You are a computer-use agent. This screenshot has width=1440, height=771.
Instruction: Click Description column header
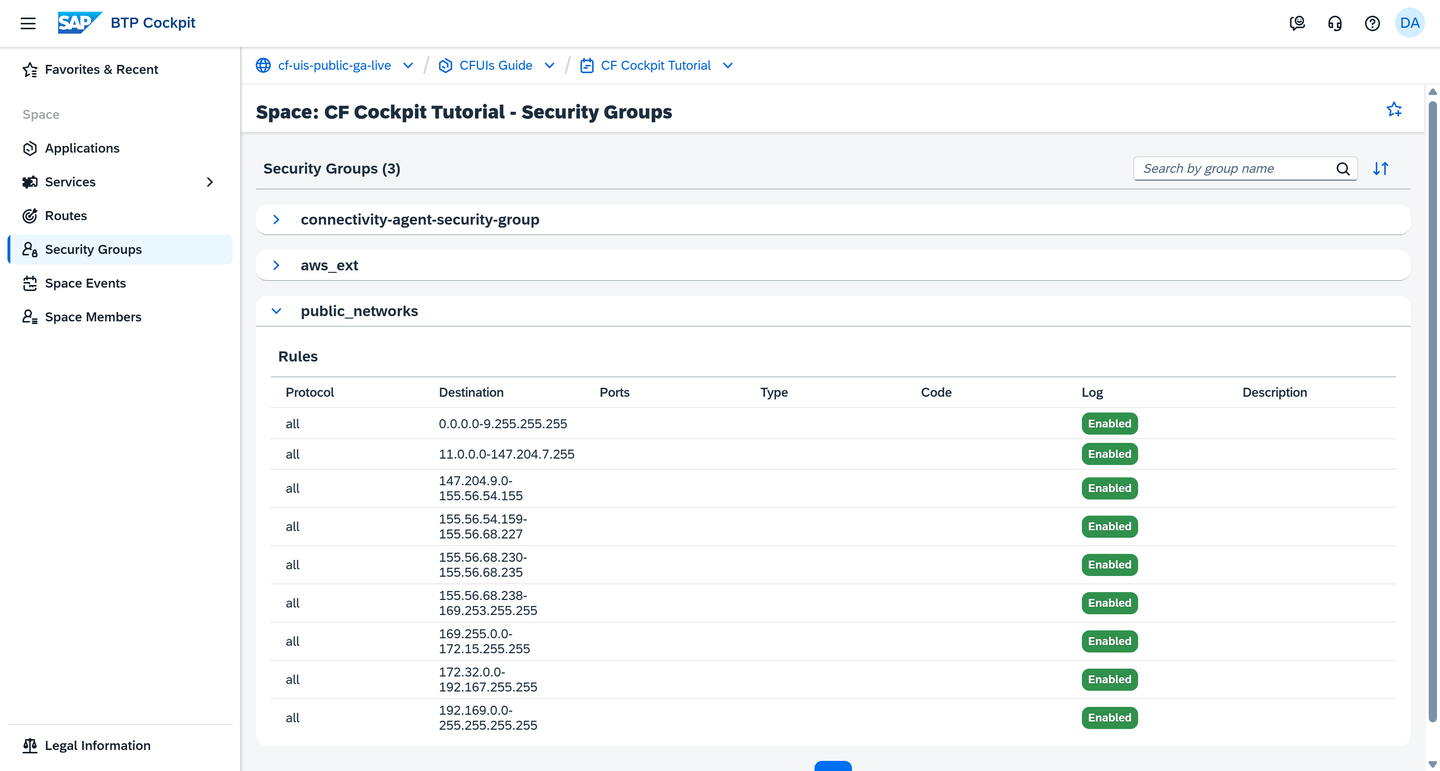[1275, 393]
